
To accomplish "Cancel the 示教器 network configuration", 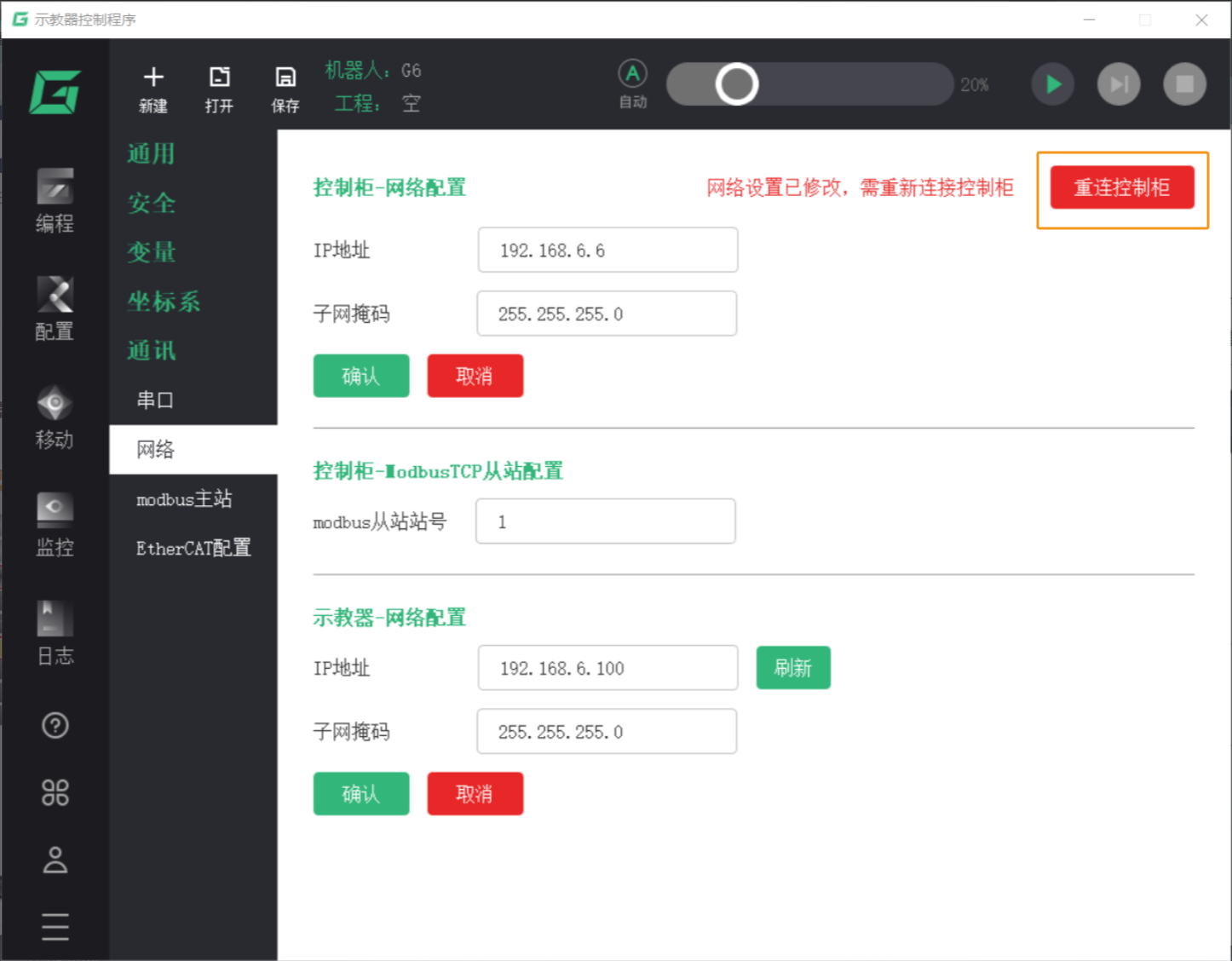I will click(475, 794).
